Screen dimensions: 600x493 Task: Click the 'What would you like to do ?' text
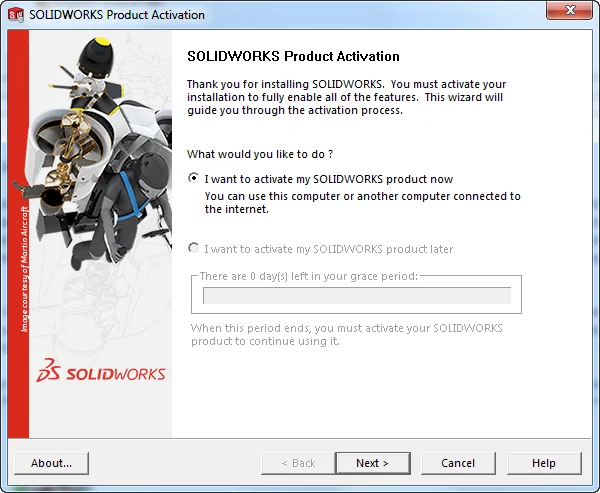(260, 154)
